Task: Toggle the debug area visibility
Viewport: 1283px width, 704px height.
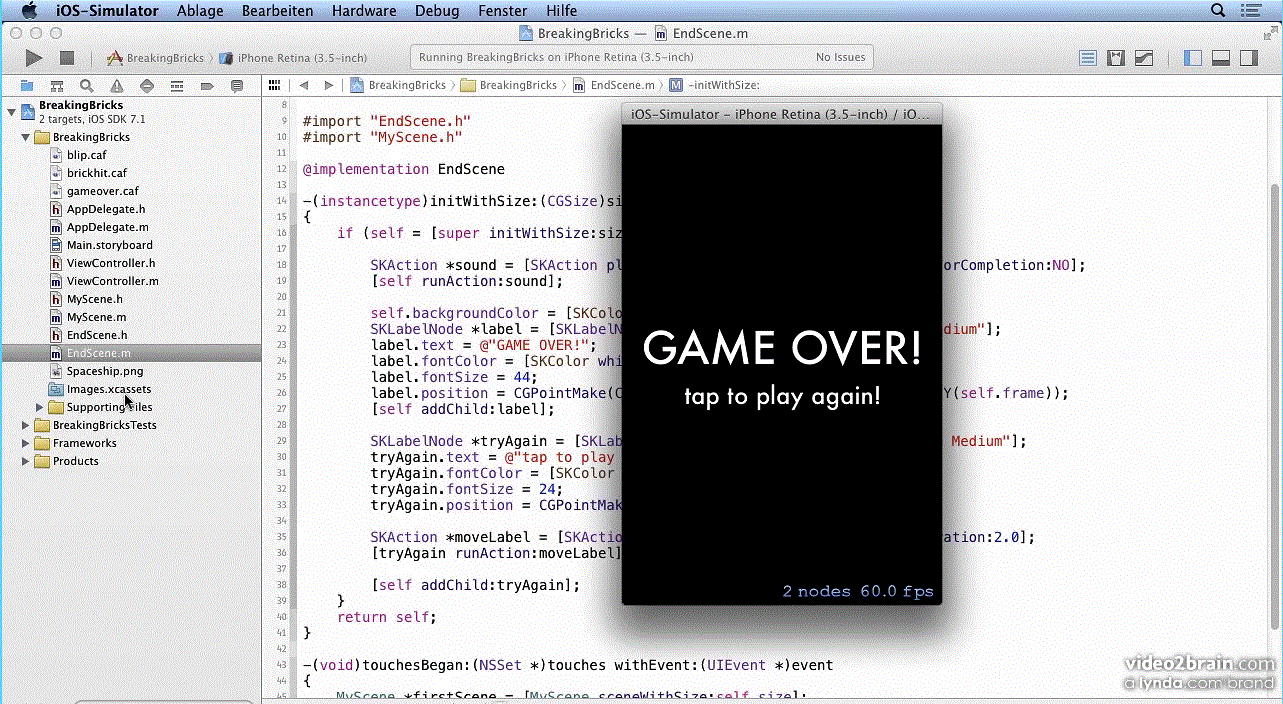Action: pos(1220,58)
